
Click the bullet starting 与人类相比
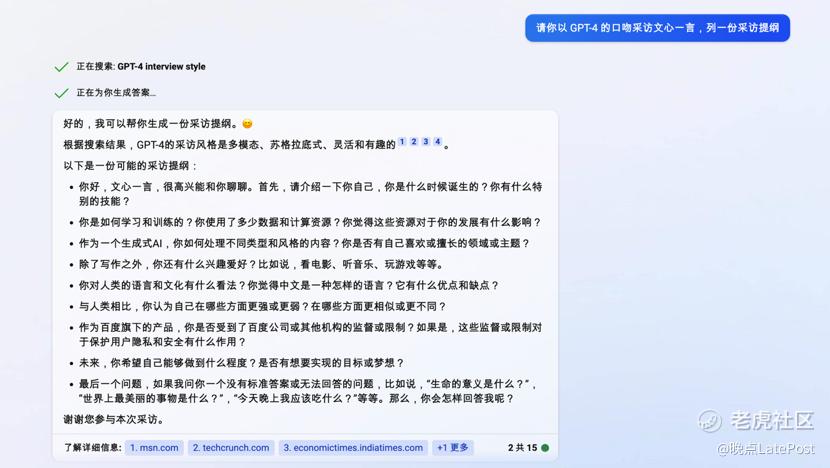[263, 307]
